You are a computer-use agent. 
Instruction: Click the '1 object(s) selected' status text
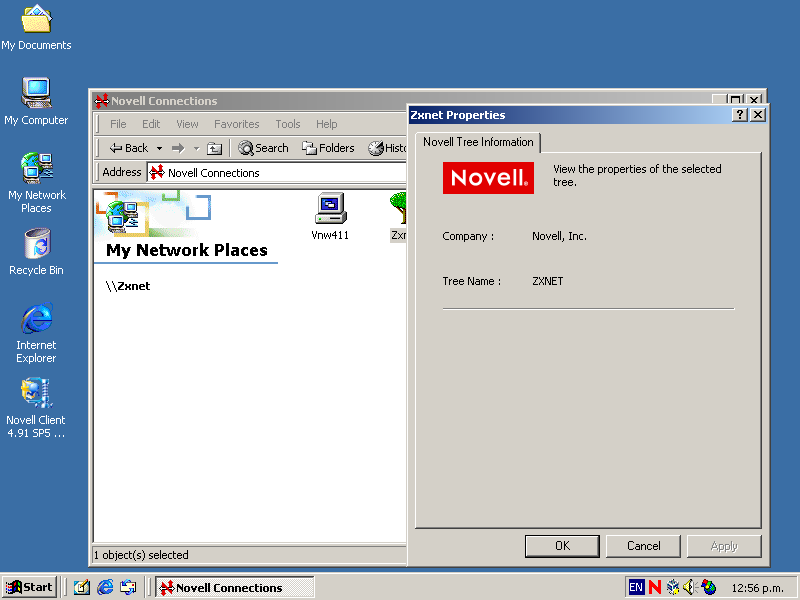point(141,555)
